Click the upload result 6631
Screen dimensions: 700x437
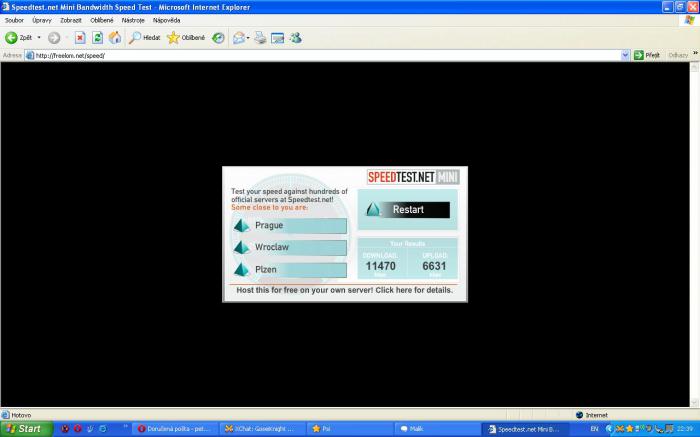point(434,266)
